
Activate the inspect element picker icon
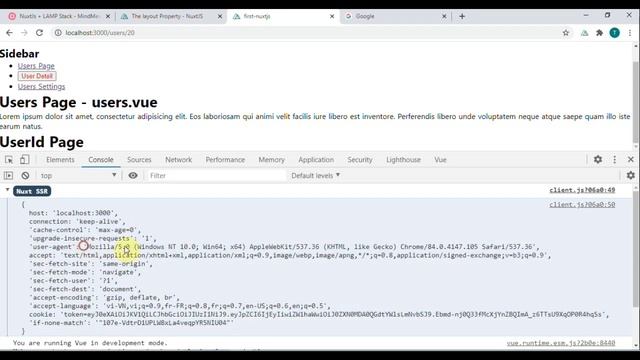(9, 160)
